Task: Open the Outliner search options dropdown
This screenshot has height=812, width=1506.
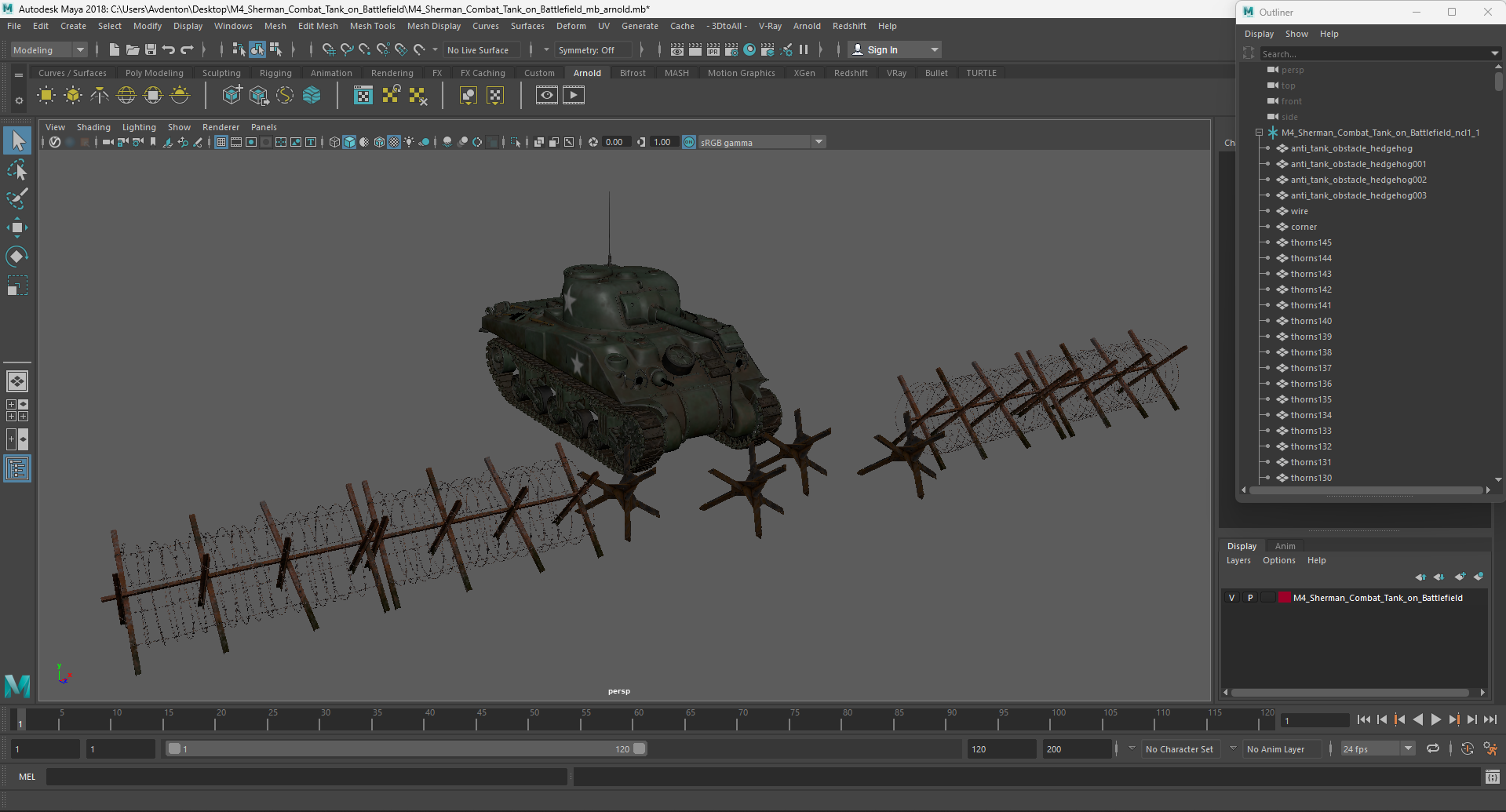Action: click(1494, 53)
